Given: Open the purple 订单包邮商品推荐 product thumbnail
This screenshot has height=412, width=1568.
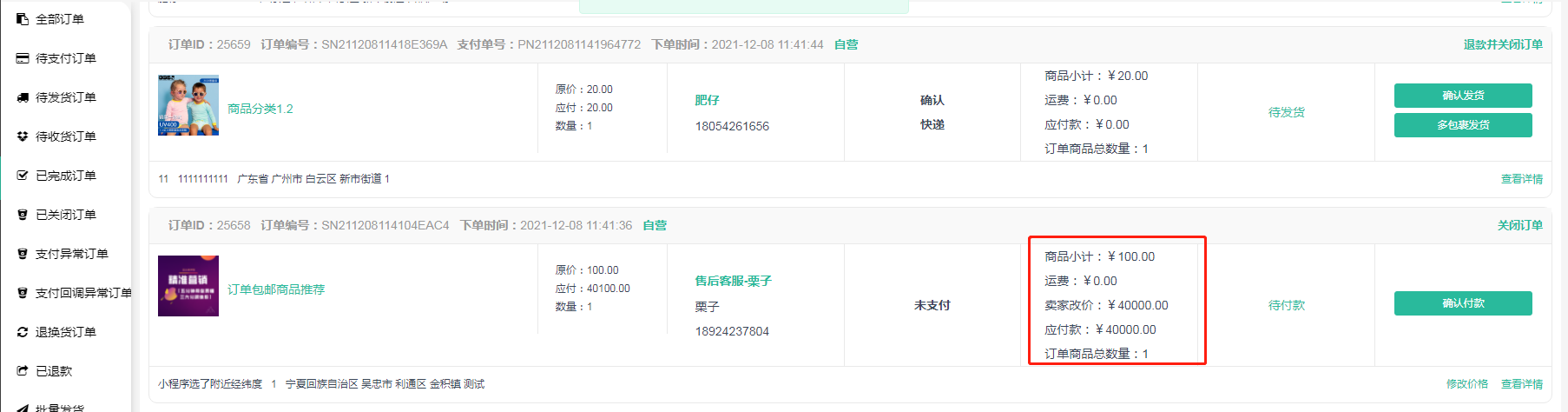Looking at the screenshot, I should [188, 286].
